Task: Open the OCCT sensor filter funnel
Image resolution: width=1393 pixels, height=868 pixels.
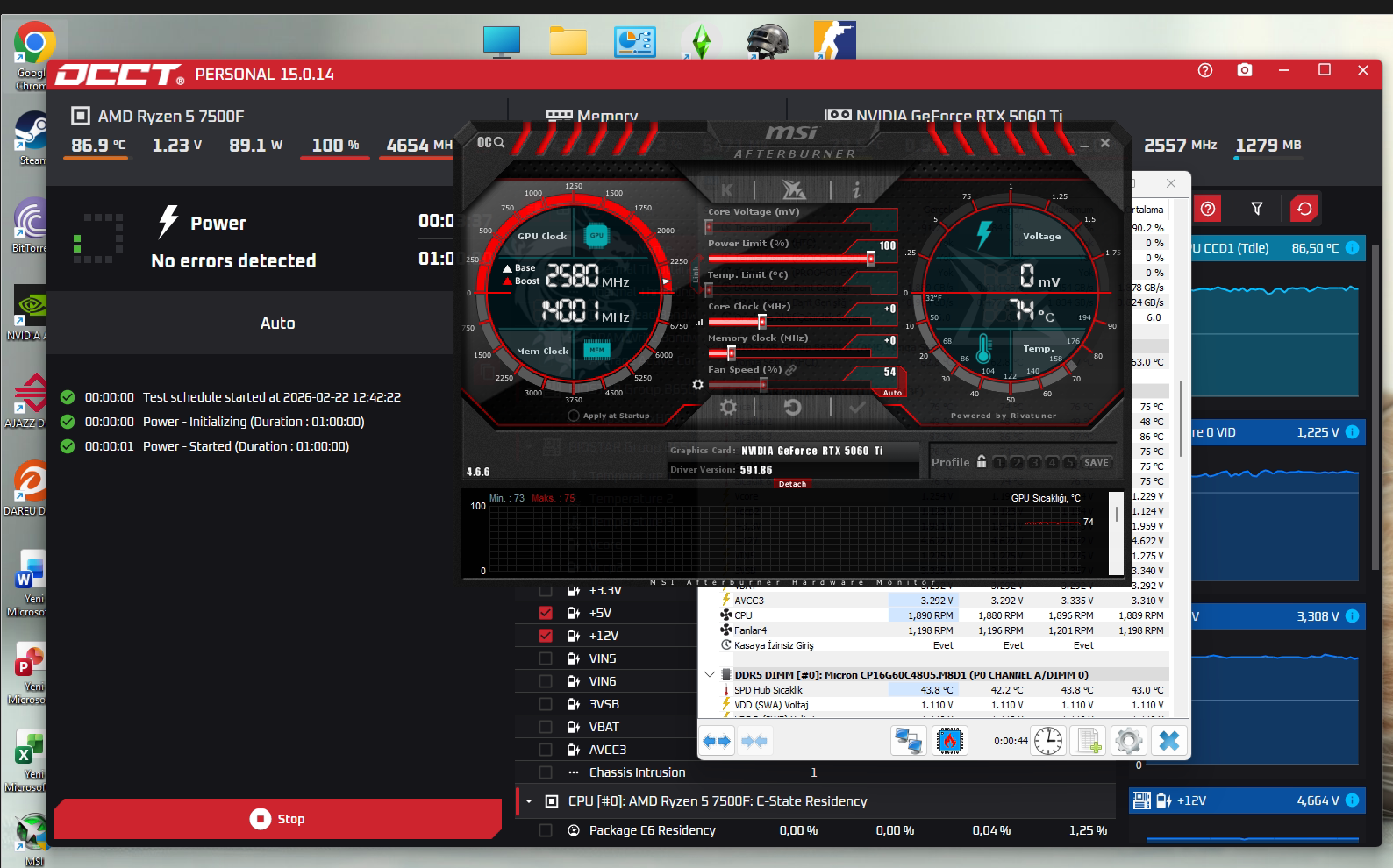Action: 1257,209
